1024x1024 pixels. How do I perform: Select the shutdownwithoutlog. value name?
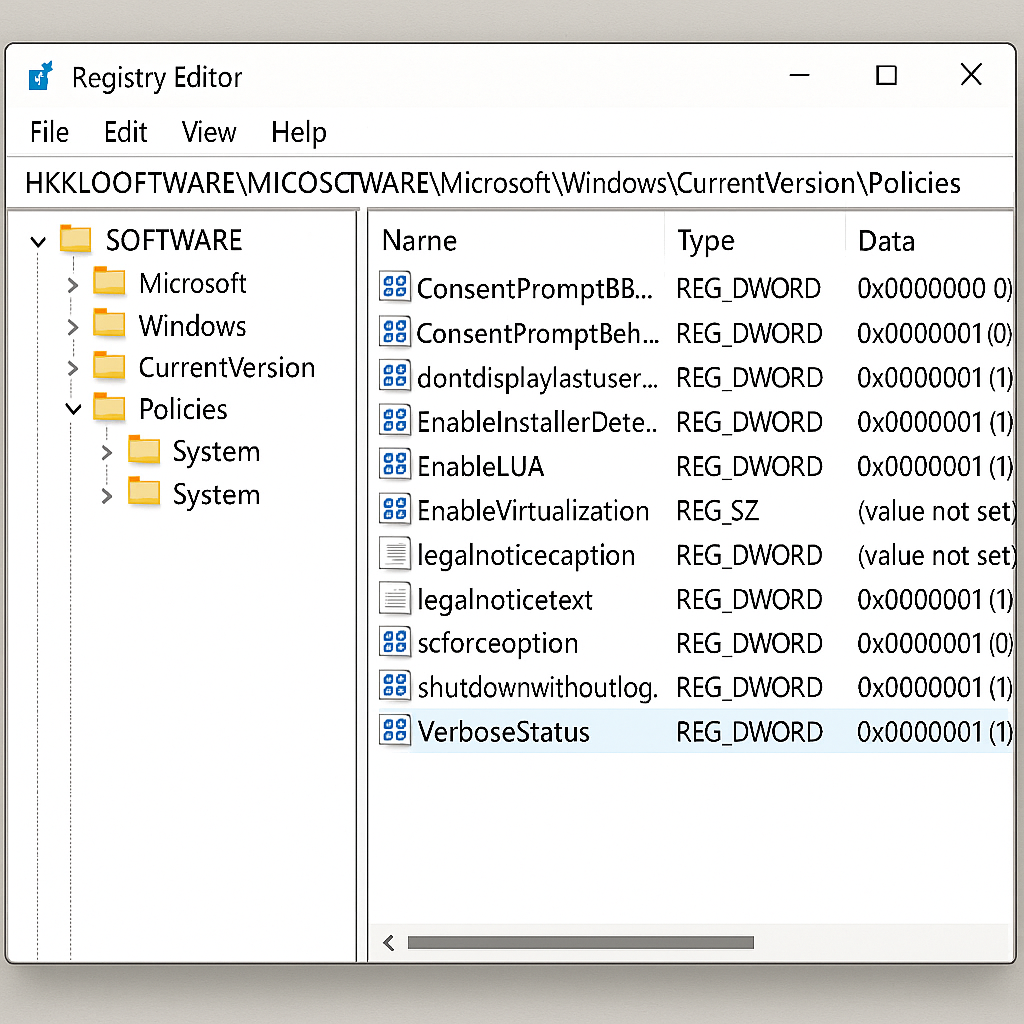coord(537,688)
